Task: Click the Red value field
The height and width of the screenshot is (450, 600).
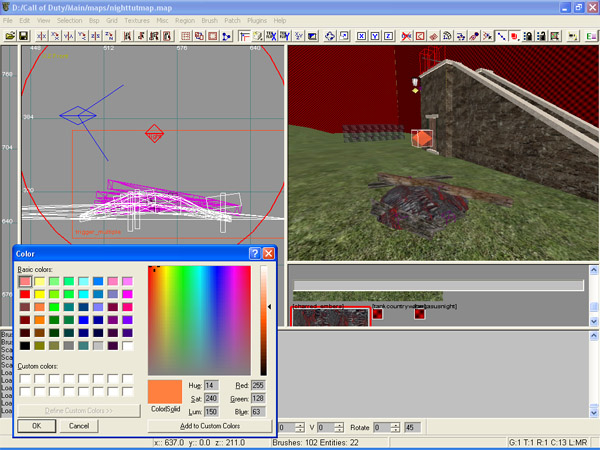Action: pos(258,385)
